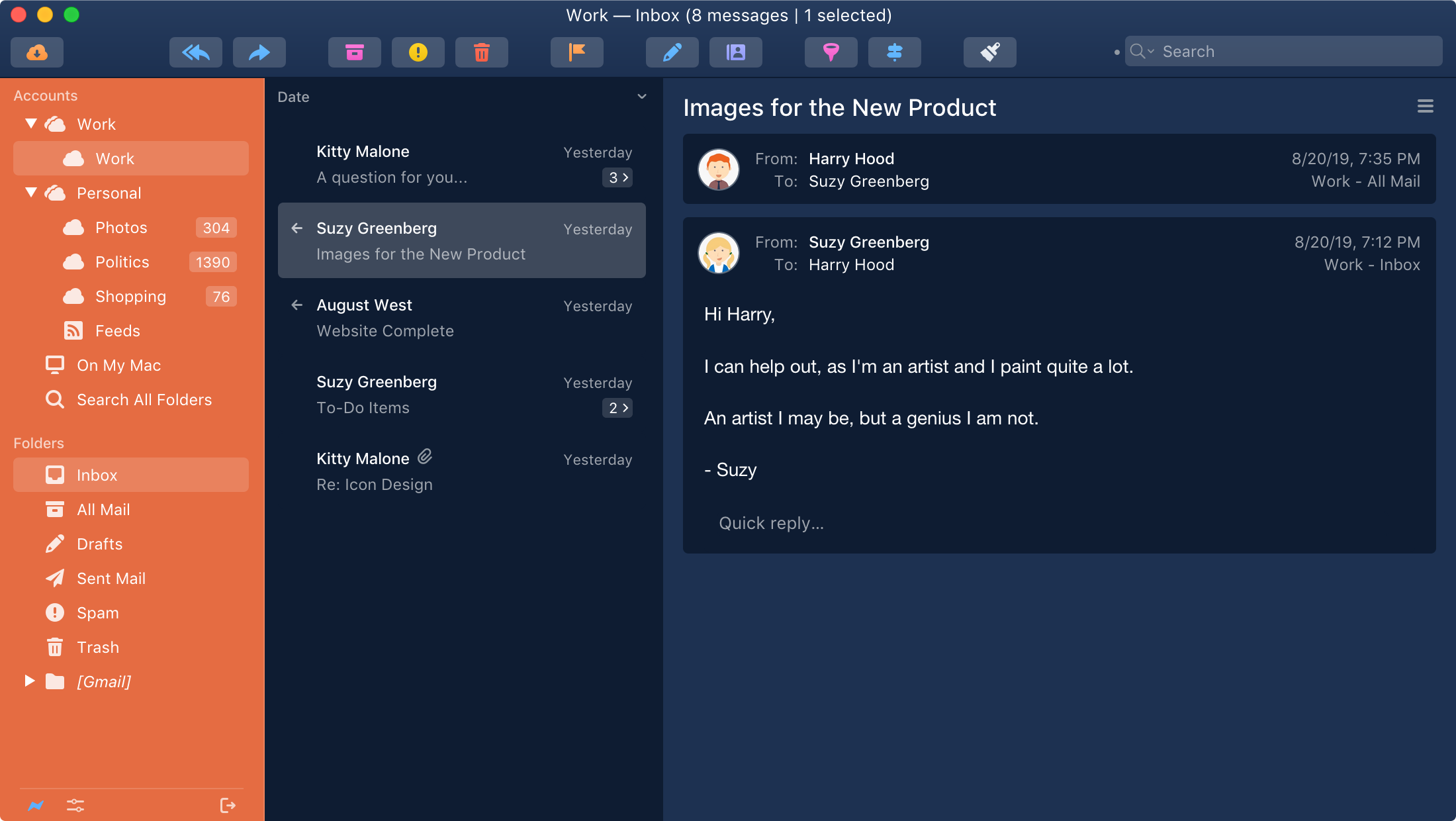Viewport: 1456px width, 821px height.
Task: Toggle the paintbrush theme toolbar icon
Action: (990, 52)
